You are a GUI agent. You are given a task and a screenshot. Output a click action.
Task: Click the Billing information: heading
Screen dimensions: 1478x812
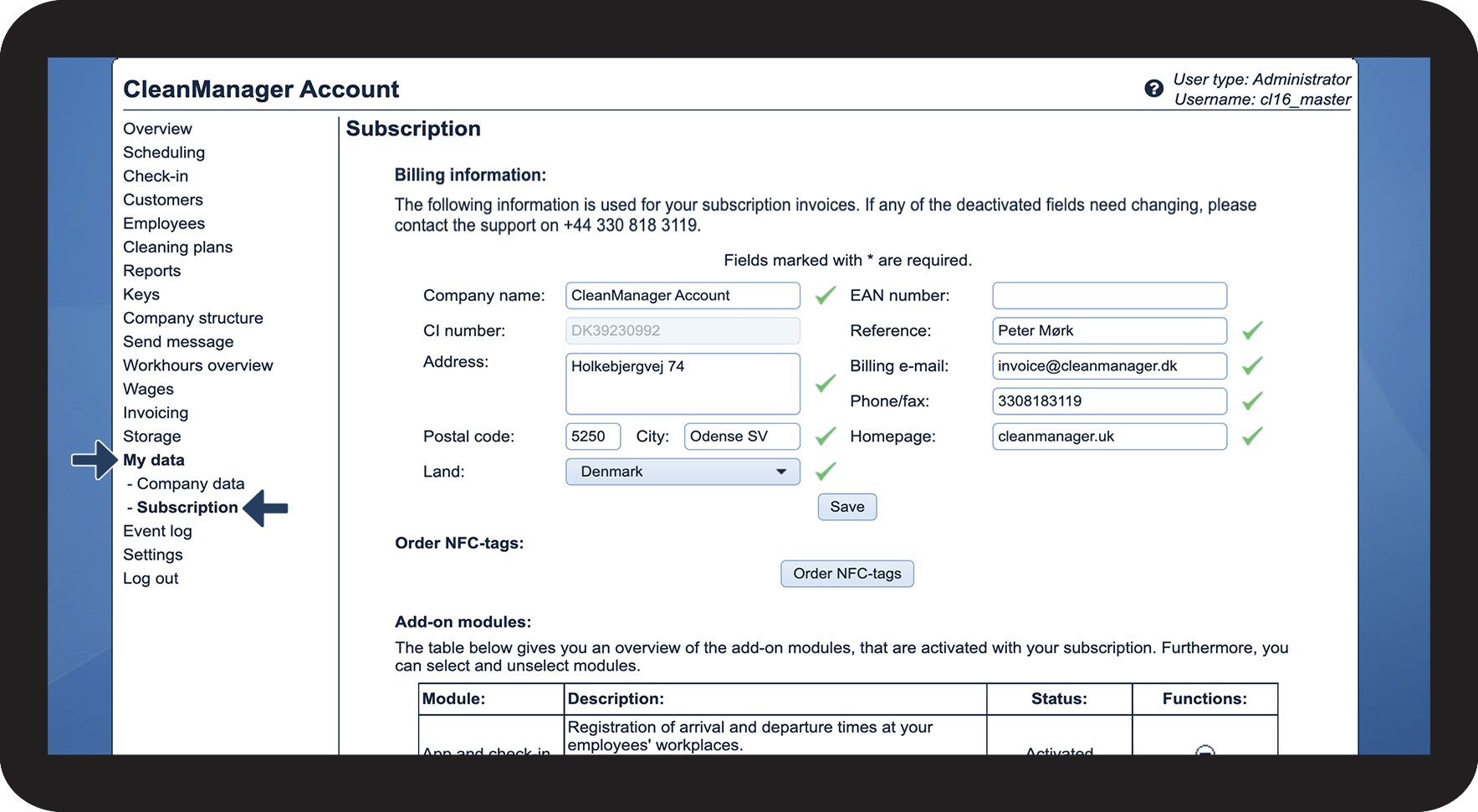470,175
